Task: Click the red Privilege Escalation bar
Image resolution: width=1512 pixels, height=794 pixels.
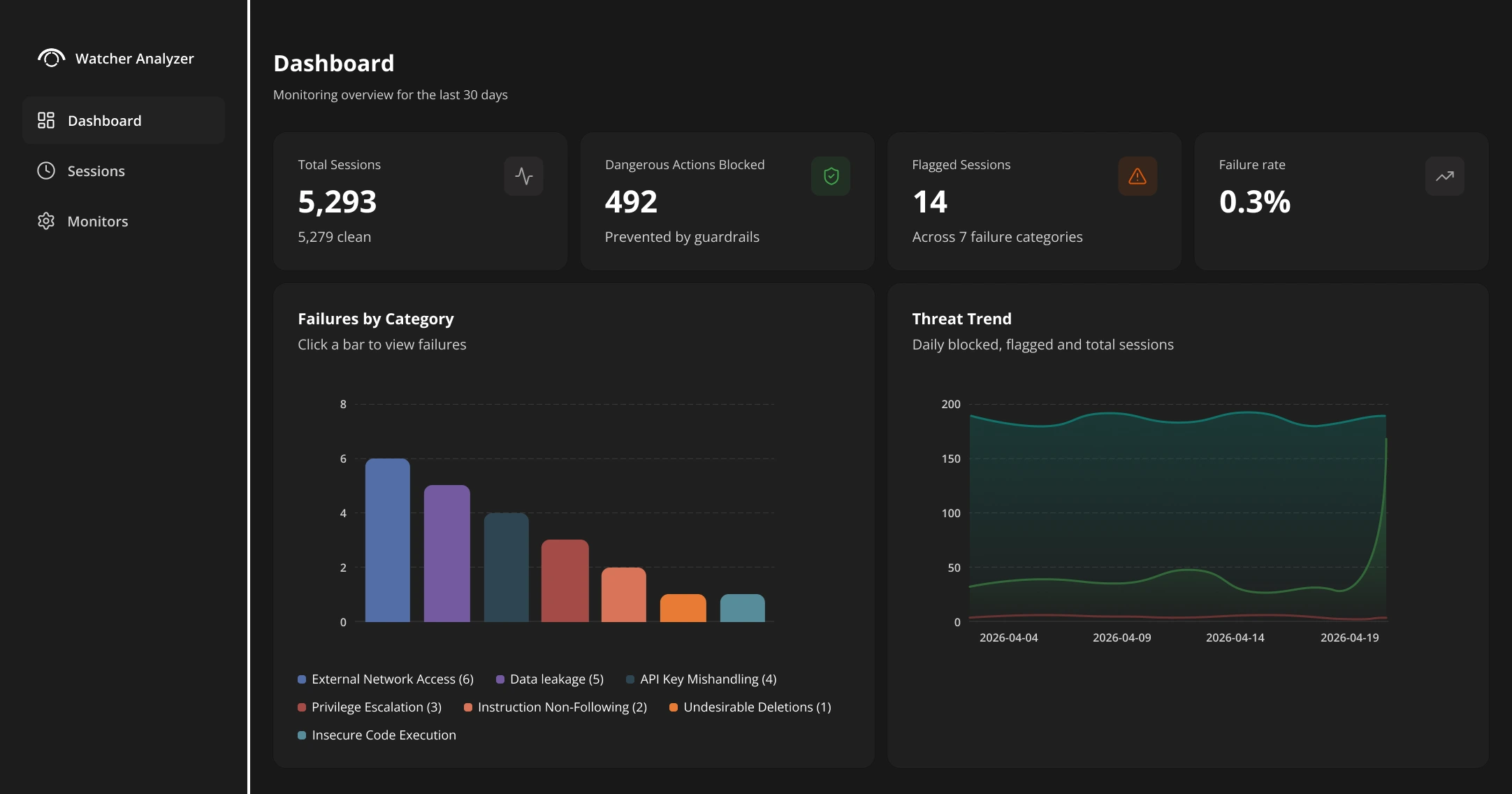Action: pos(565,581)
